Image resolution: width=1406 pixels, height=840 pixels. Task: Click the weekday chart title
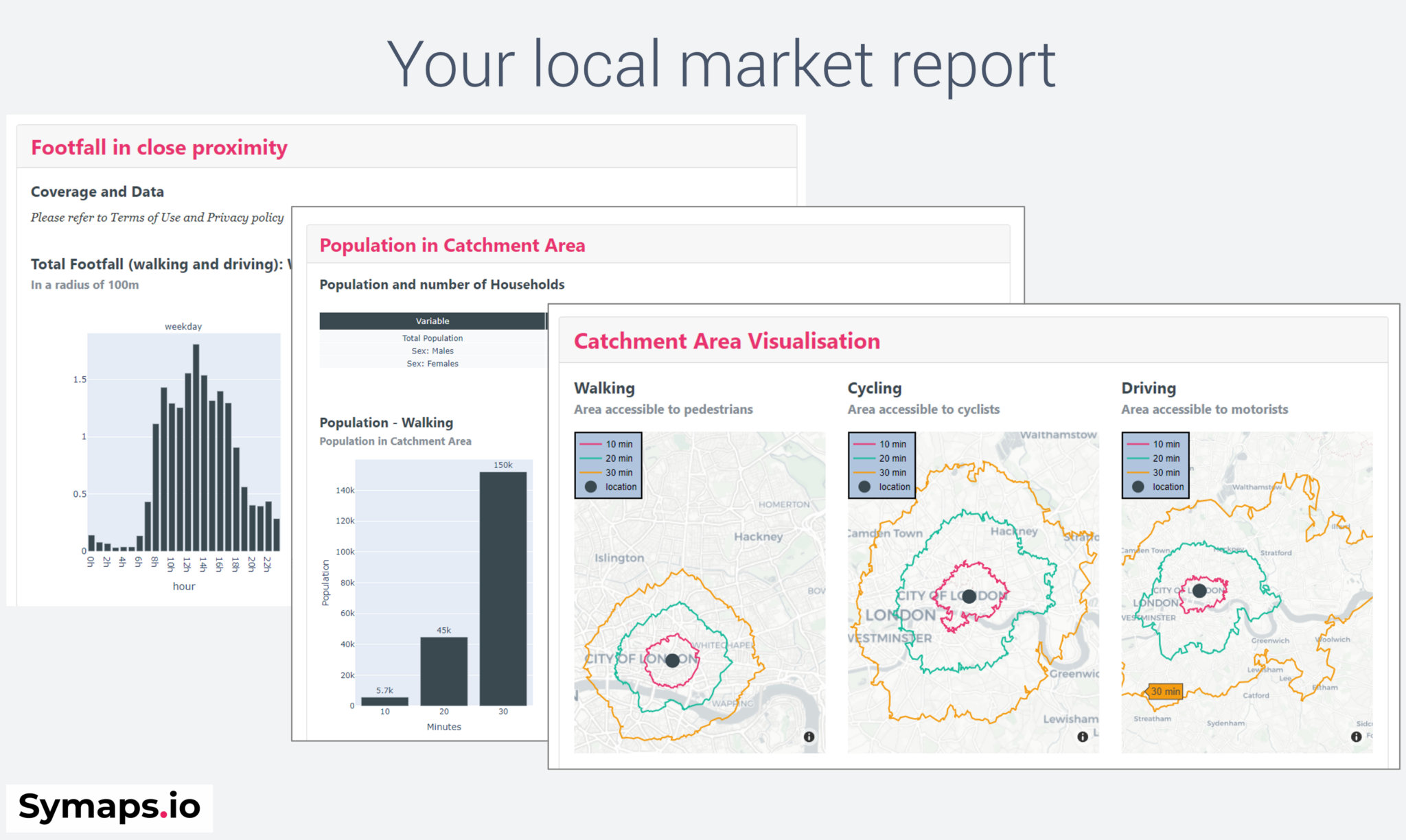(x=183, y=327)
